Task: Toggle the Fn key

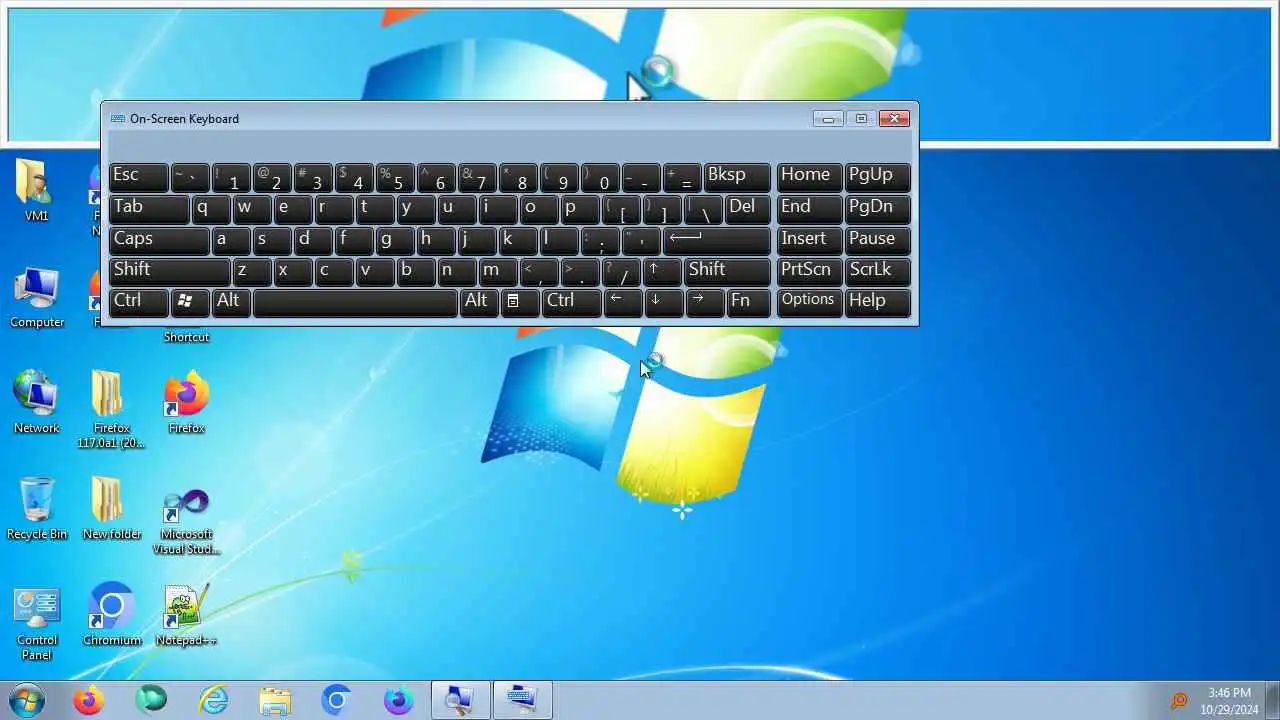Action: click(749, 302)
